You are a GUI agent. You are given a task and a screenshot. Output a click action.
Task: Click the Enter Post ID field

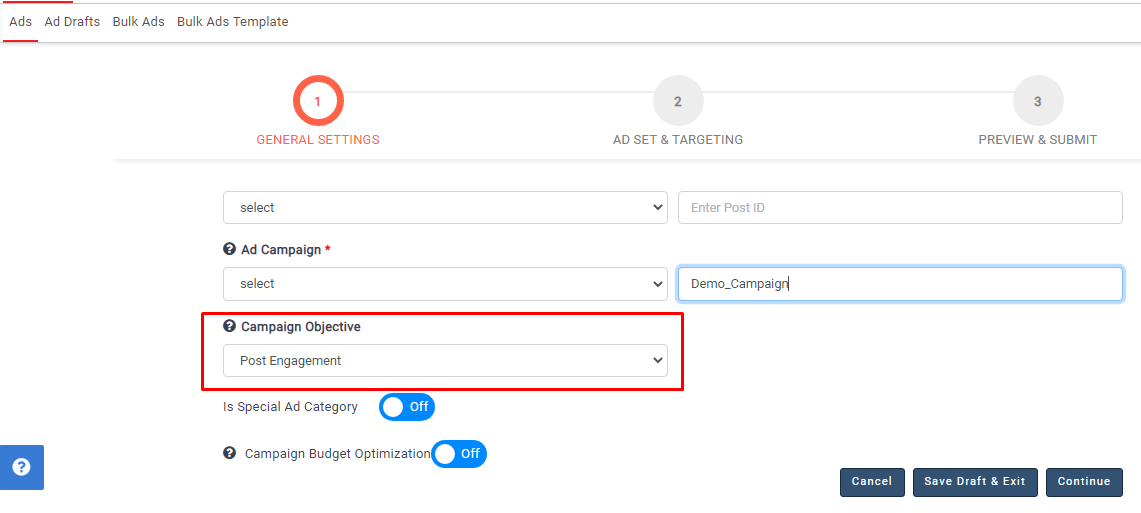coord(900,208)
